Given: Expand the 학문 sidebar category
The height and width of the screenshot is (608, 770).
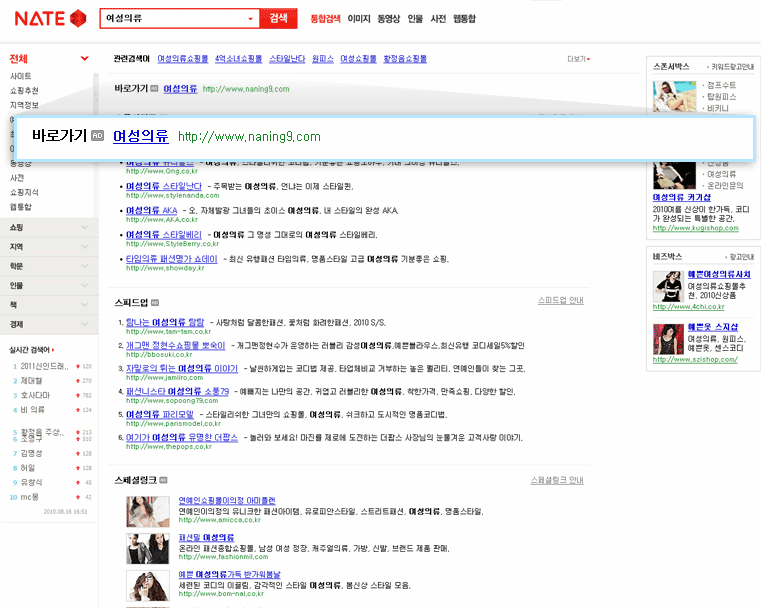Looking at the screenshot, I should pyautogui.click(x=49, y=266).
